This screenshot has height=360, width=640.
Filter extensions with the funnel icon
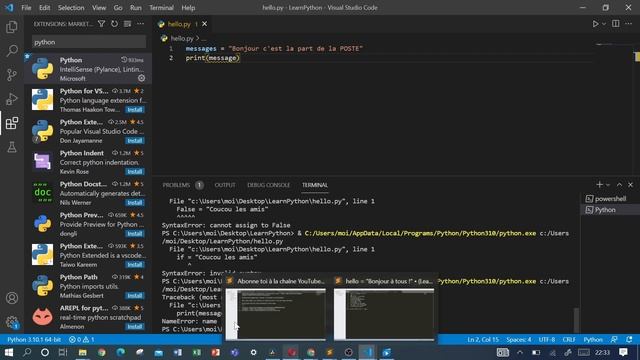tap(101, 24)
